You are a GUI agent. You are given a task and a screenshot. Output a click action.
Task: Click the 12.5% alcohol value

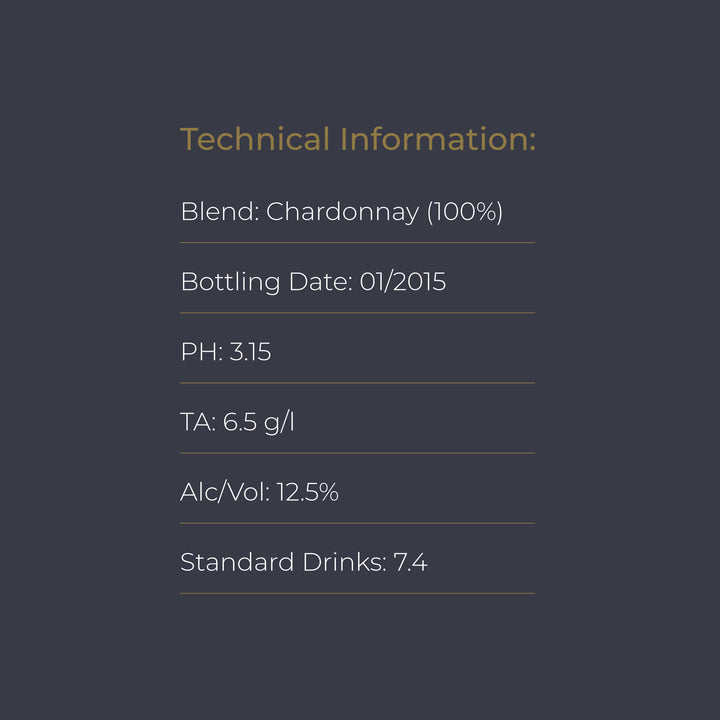[307, 492]
